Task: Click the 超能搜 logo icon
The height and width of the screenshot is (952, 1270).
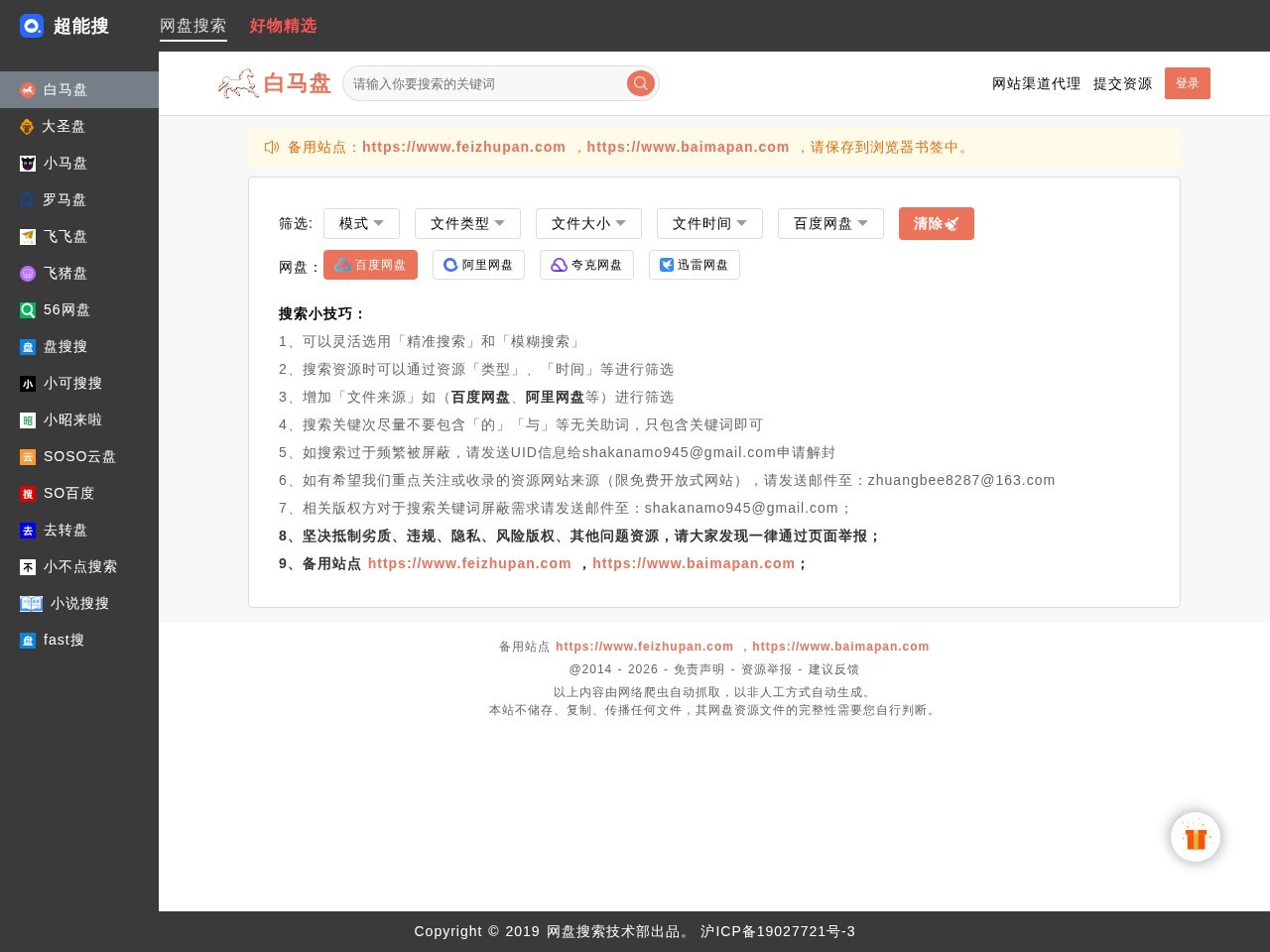Action: point(31,26)
